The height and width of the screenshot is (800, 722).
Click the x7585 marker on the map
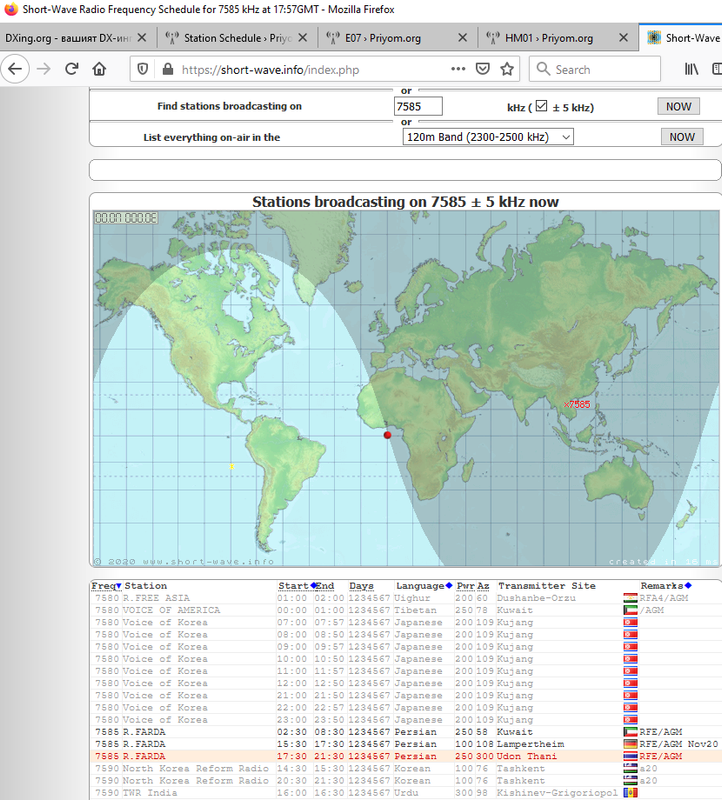[x=577, y=405]
